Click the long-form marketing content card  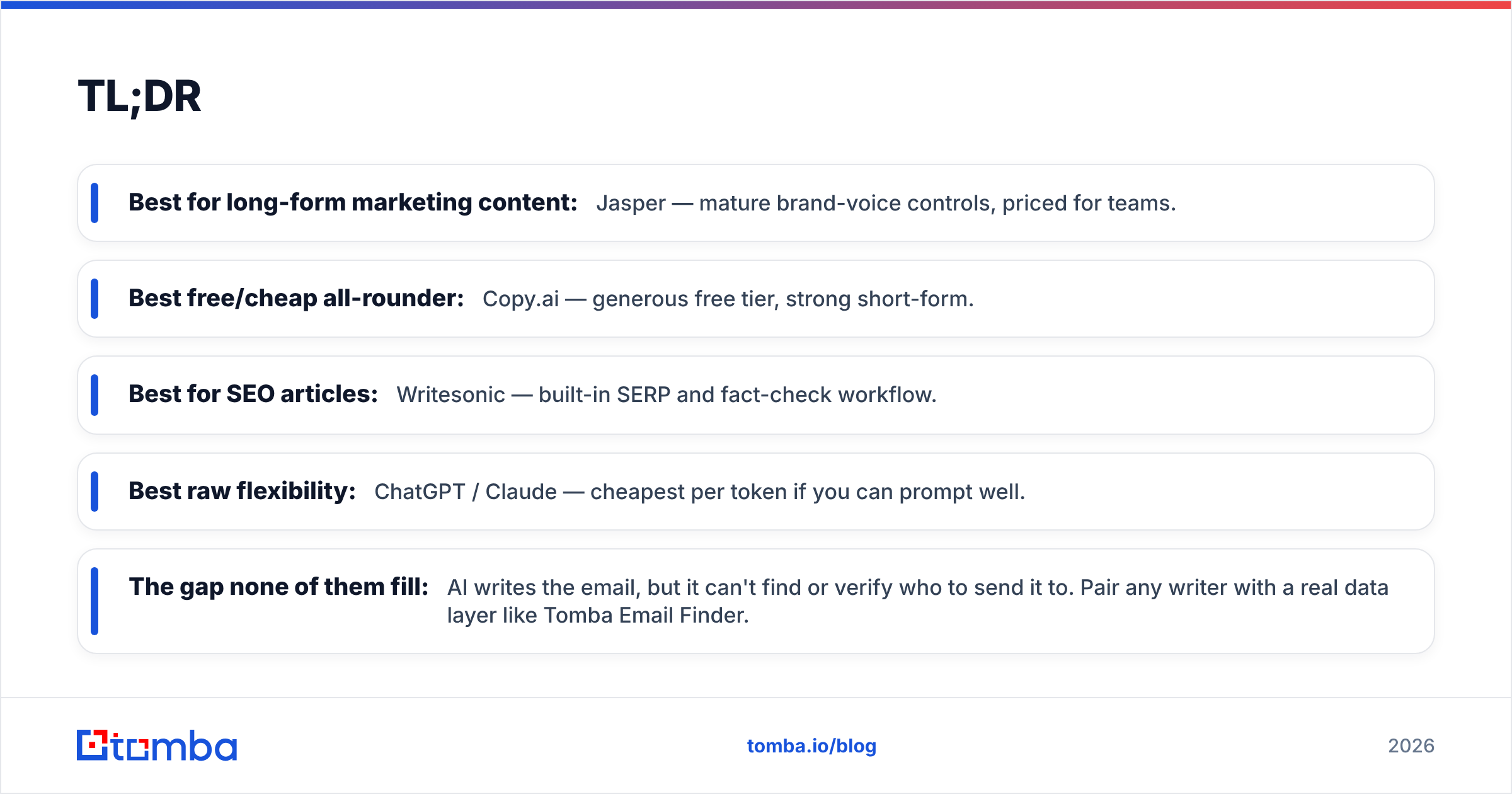[x=756, y=203]
